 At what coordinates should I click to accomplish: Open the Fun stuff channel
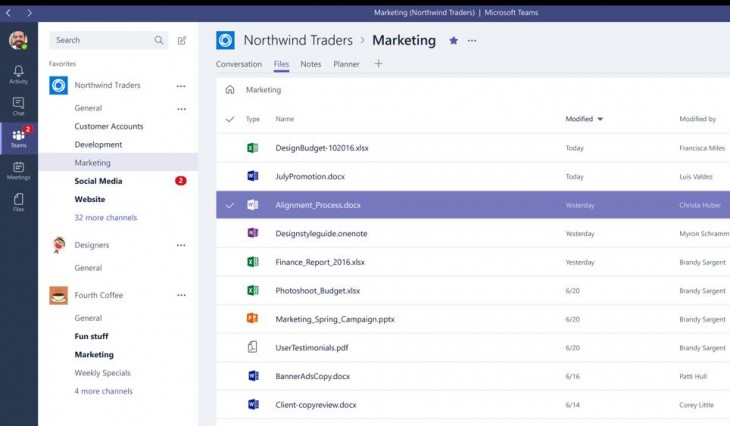click(x=91, y=336)
